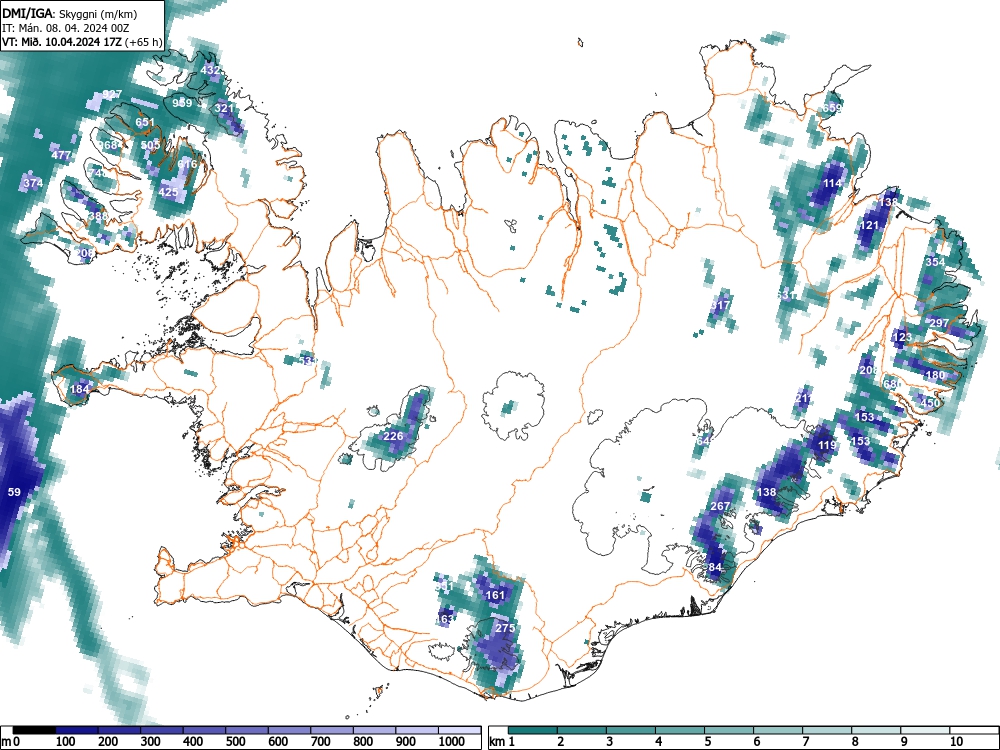The image size is (1000, 750).
Task: Click visibility value 59 over the sea
Action: tap(14, 492)
